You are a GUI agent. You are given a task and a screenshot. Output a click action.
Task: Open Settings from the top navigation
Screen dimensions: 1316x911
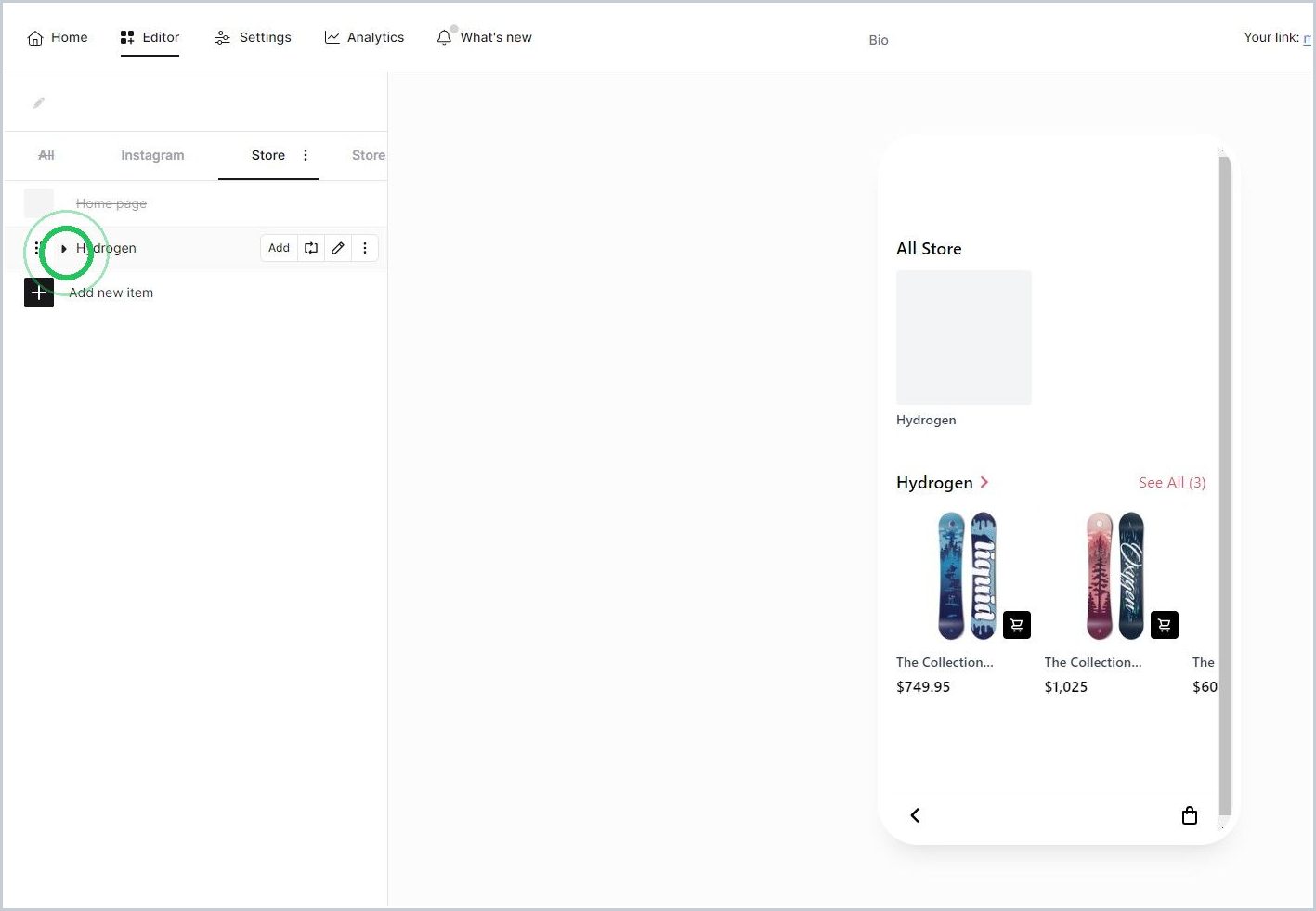(x=253, y=37)
